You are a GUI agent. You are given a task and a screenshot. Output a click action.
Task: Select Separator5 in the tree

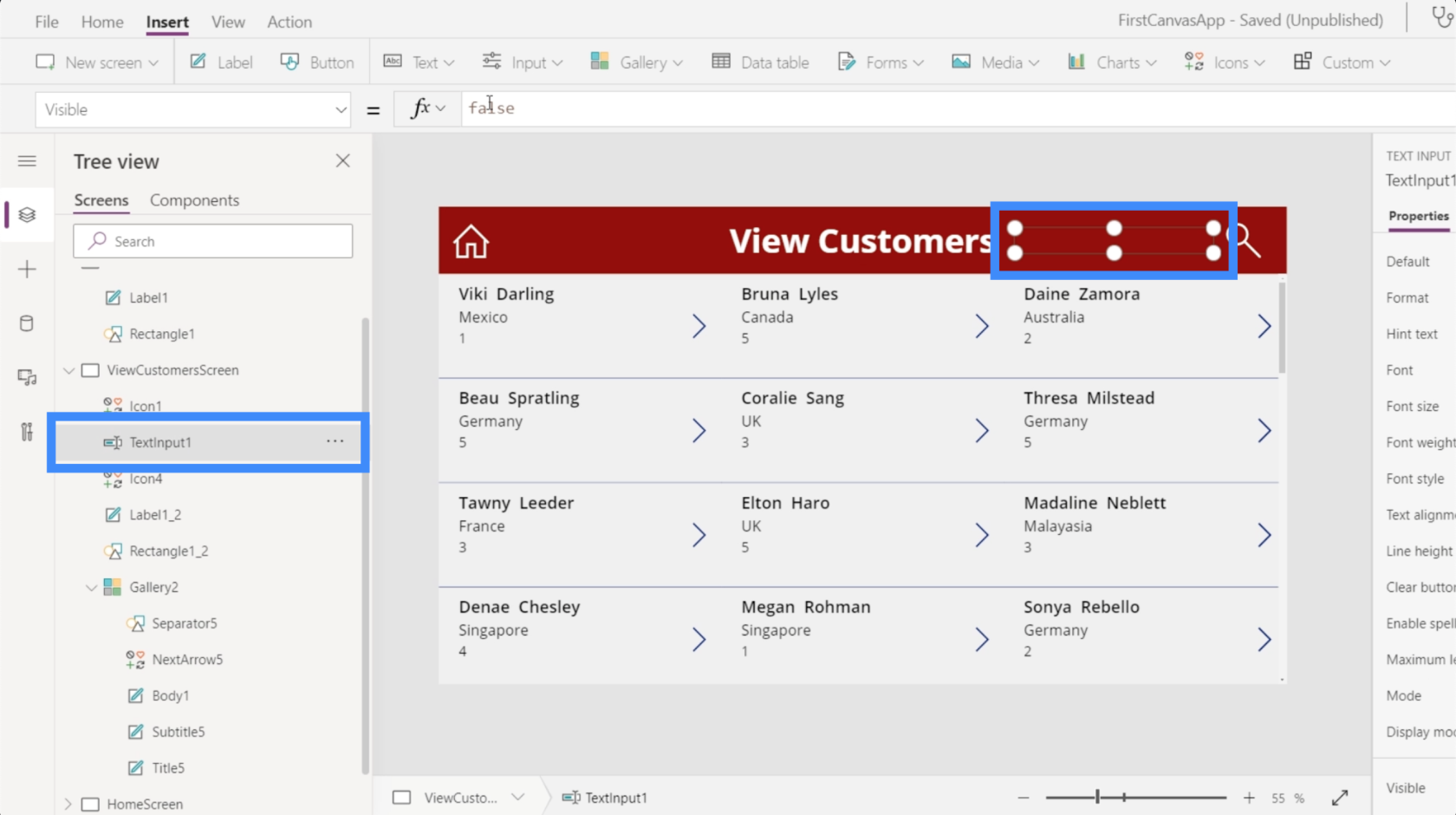coord(184,623)
